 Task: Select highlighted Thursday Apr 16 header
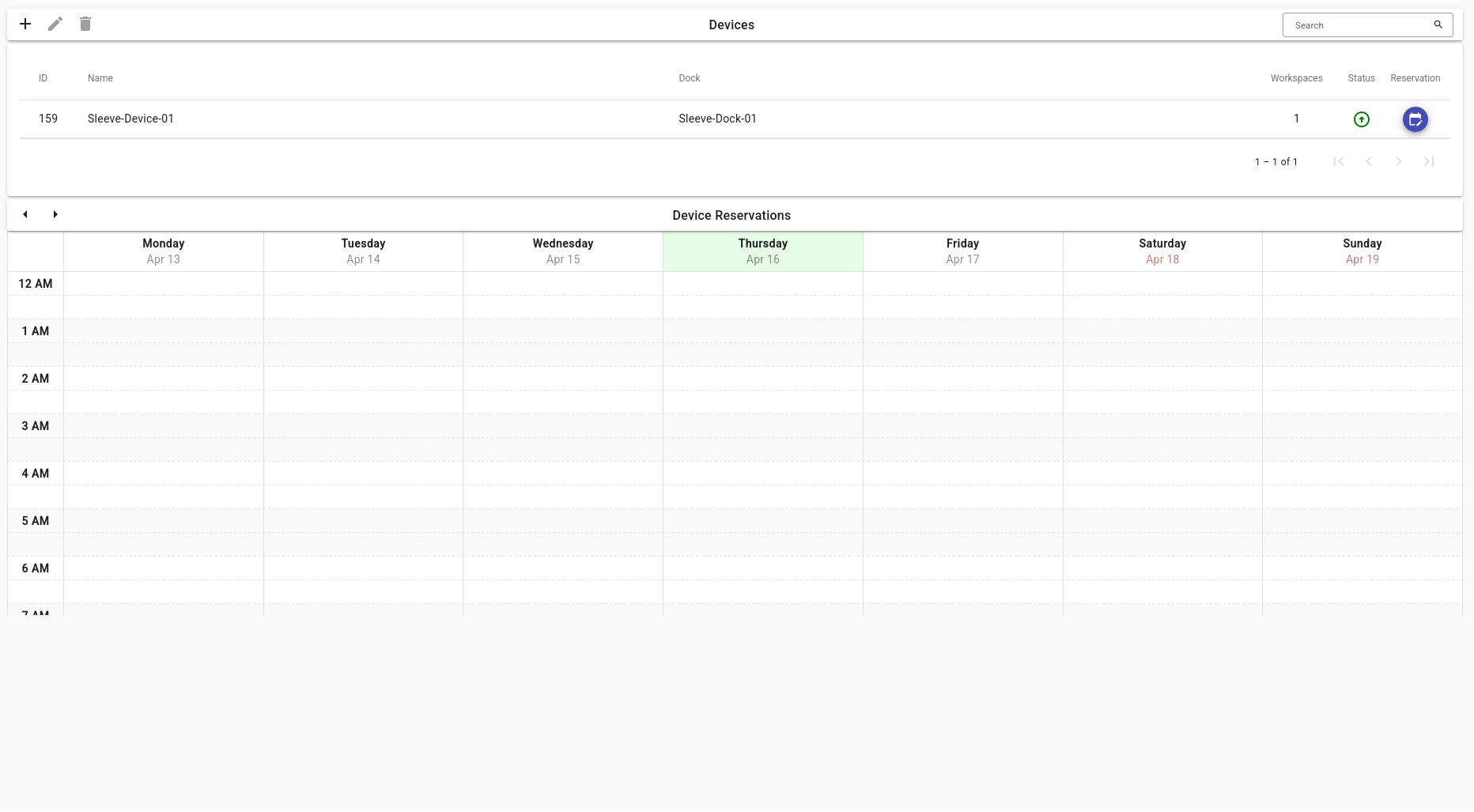tap(763, 251)
